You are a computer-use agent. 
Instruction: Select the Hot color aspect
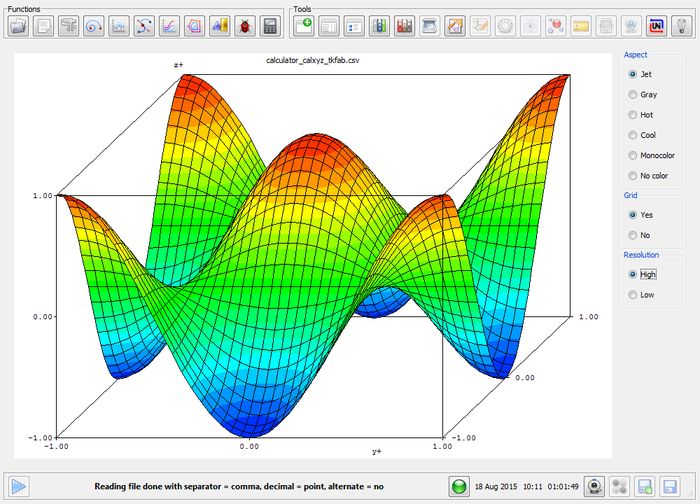pos(641,115)
